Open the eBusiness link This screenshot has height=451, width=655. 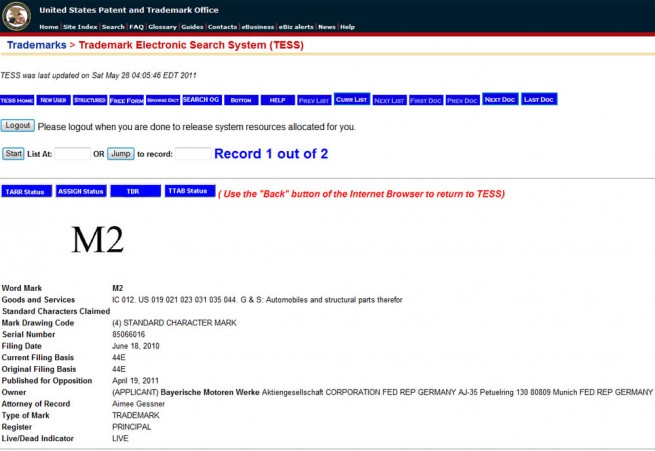pos(258,27)
